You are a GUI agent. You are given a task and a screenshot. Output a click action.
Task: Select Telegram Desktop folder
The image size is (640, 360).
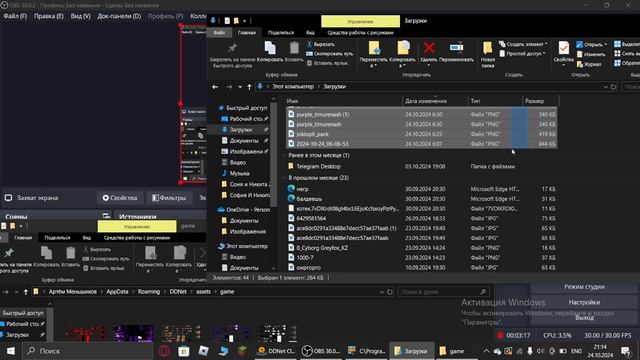(x=318, y=167)
